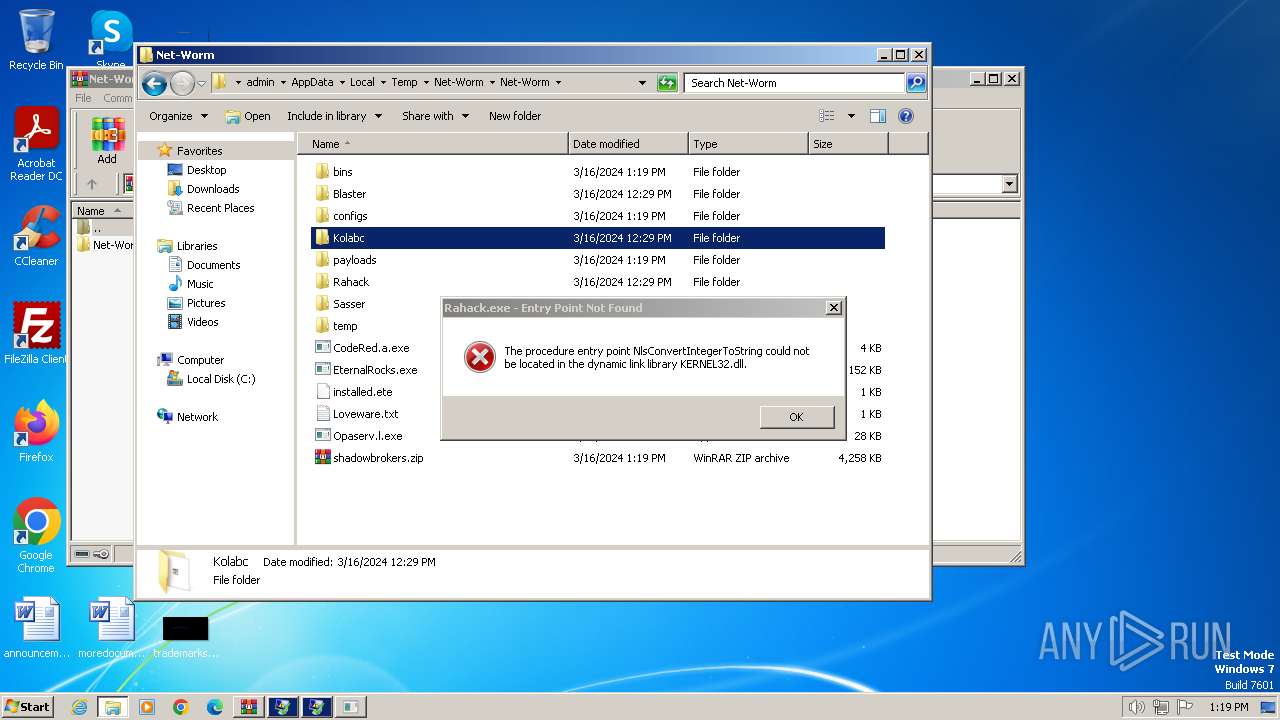Open Explorer help
The image size is (1280, 720).
[x=906, y=116]
